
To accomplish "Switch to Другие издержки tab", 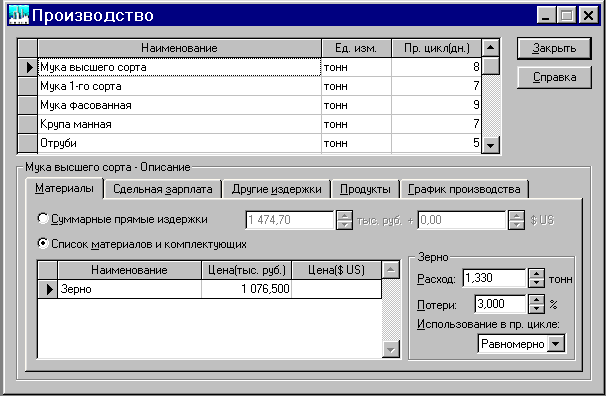I will (276, 189).
